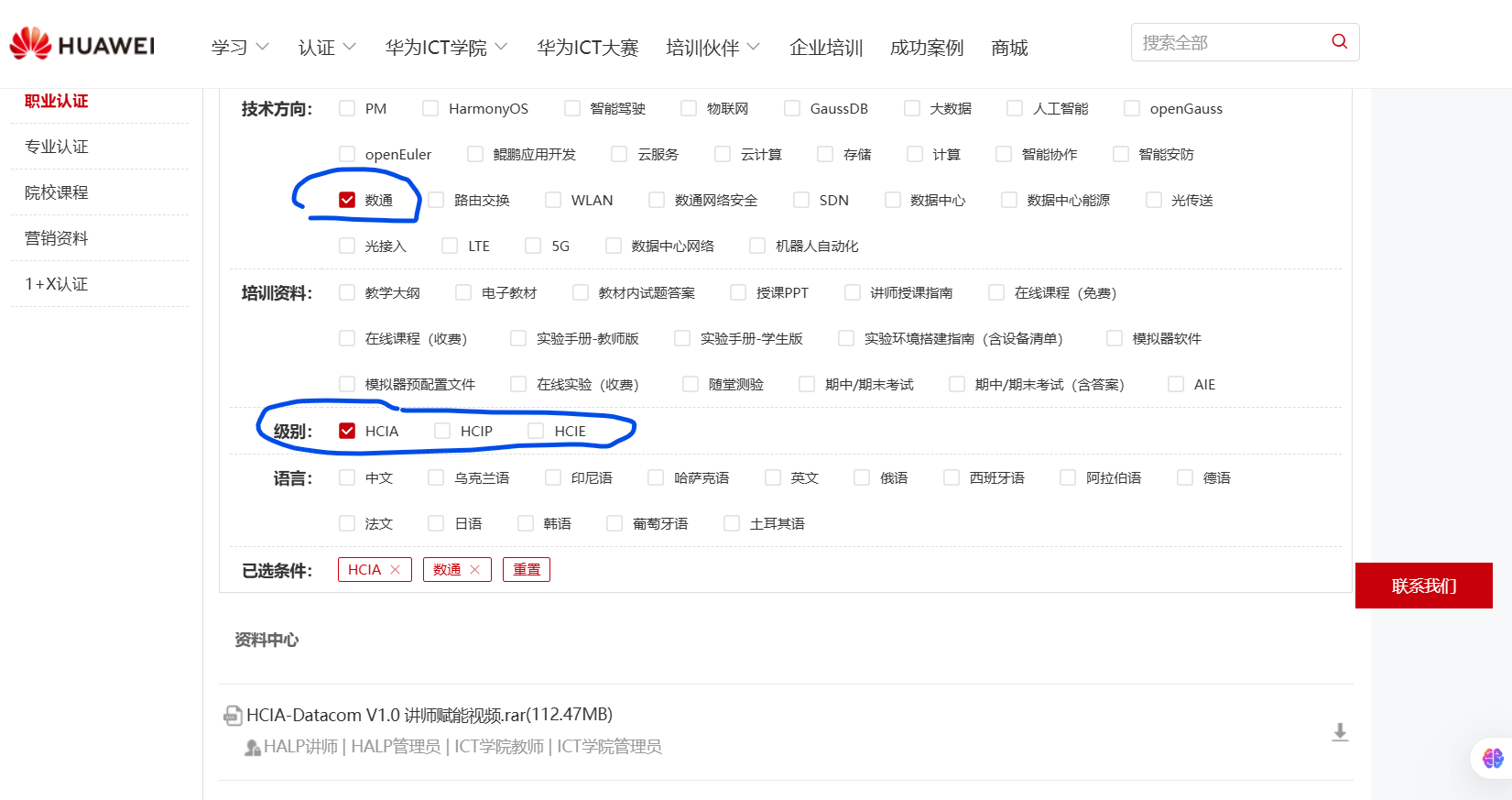Check the 智能驾驶 checkbox
Viewport: 1512px width, 800px height.
[572, 108]
